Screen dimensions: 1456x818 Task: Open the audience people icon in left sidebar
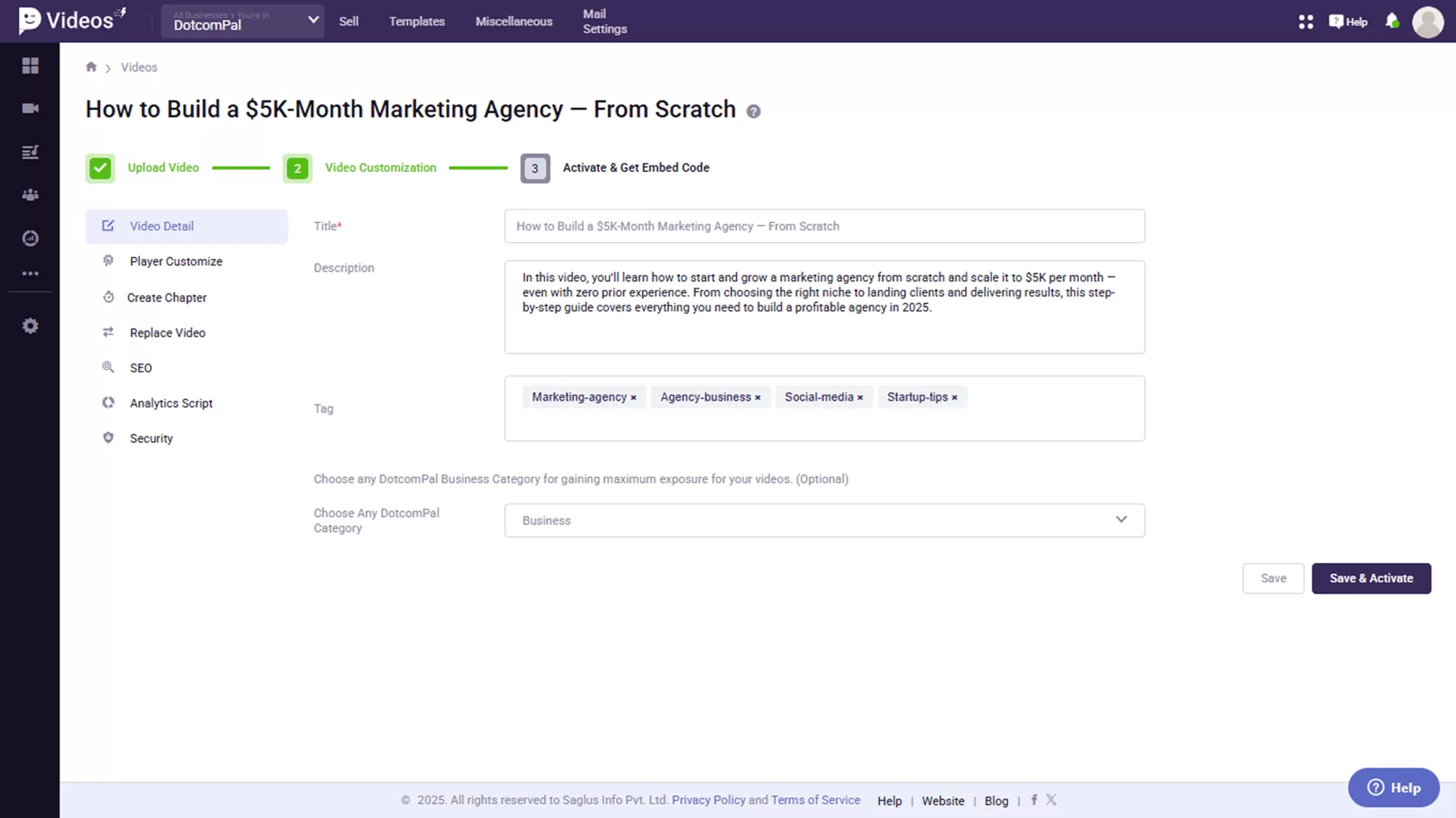[30, 194]
